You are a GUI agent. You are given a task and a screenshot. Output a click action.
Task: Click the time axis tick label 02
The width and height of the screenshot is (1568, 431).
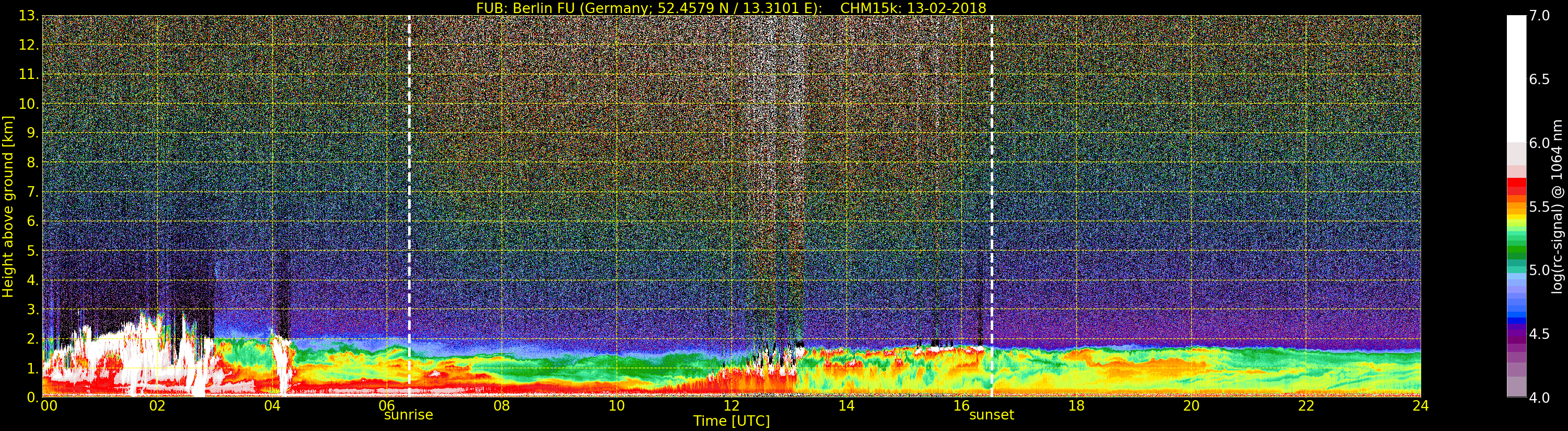tap(157, 405)
